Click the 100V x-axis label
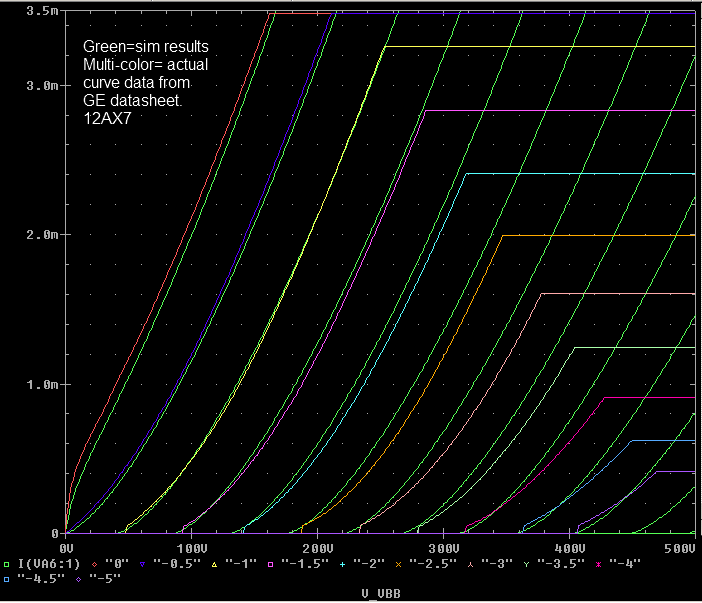Image resolution: width=702 pixels, height=603 pixels. click(x=192, y=548)
